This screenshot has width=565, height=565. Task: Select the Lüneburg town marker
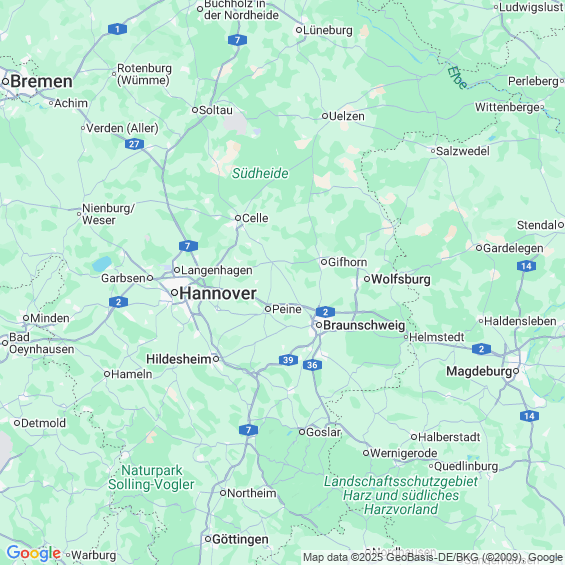(298, 30)
